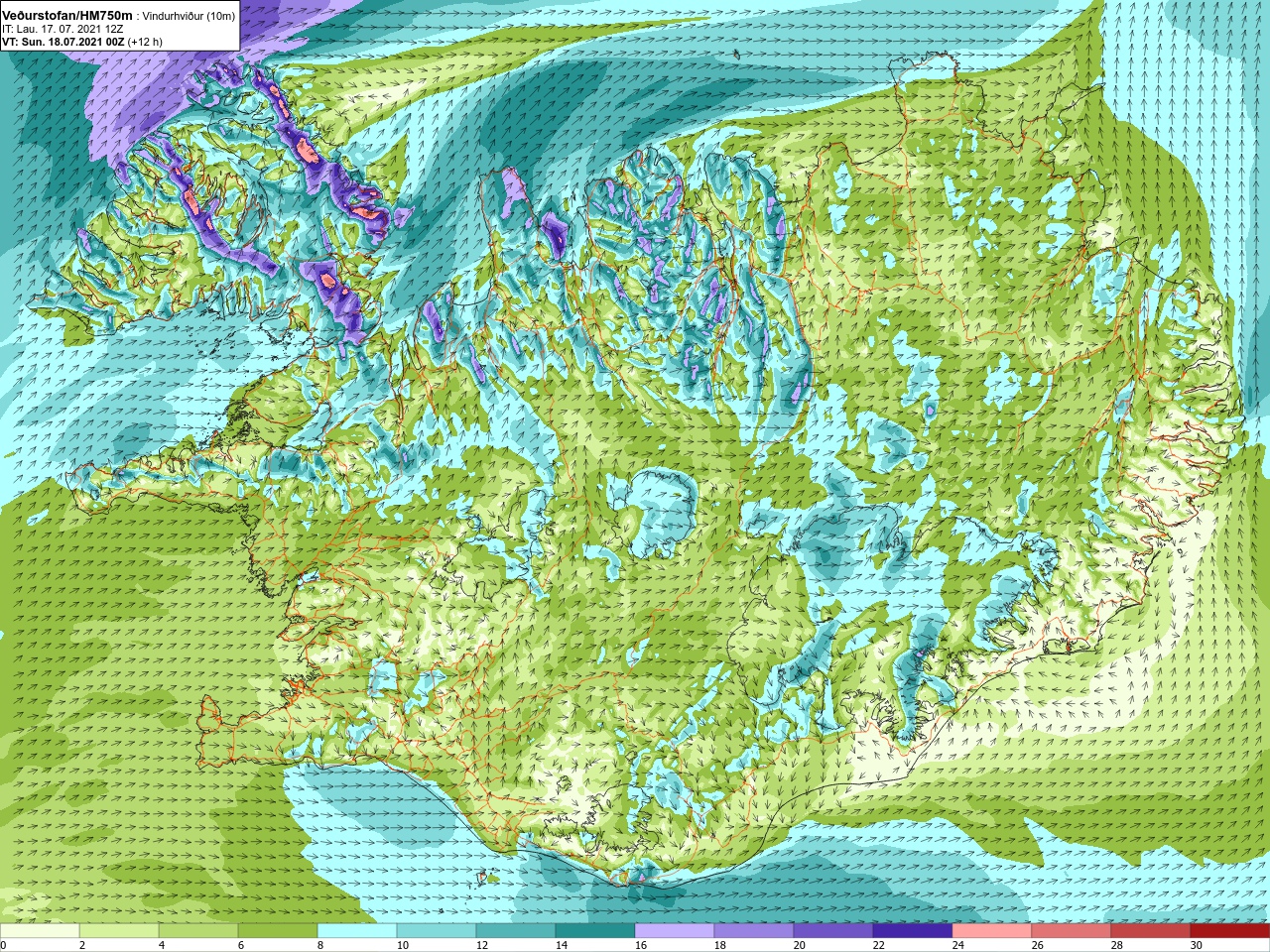This screenshot has width=1270, height=952.
Task: Click the legend scale value 6
Action: (241, 945)
